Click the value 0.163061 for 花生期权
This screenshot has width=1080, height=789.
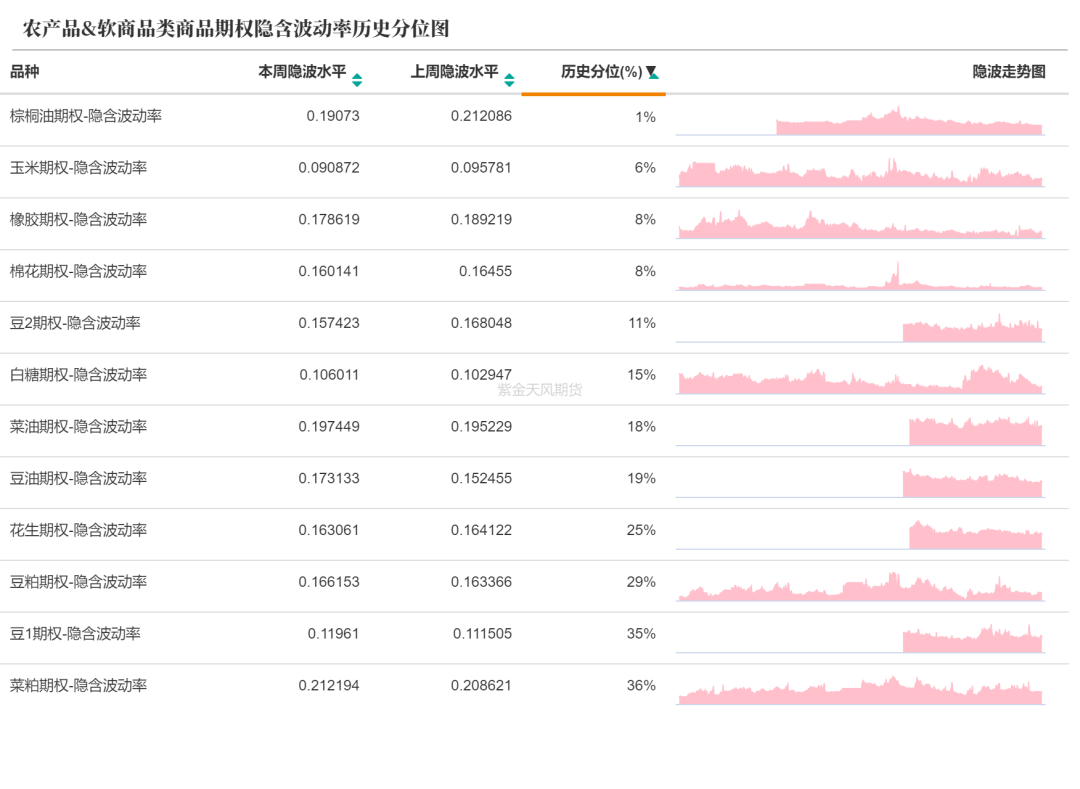click(x=329, y=530)
